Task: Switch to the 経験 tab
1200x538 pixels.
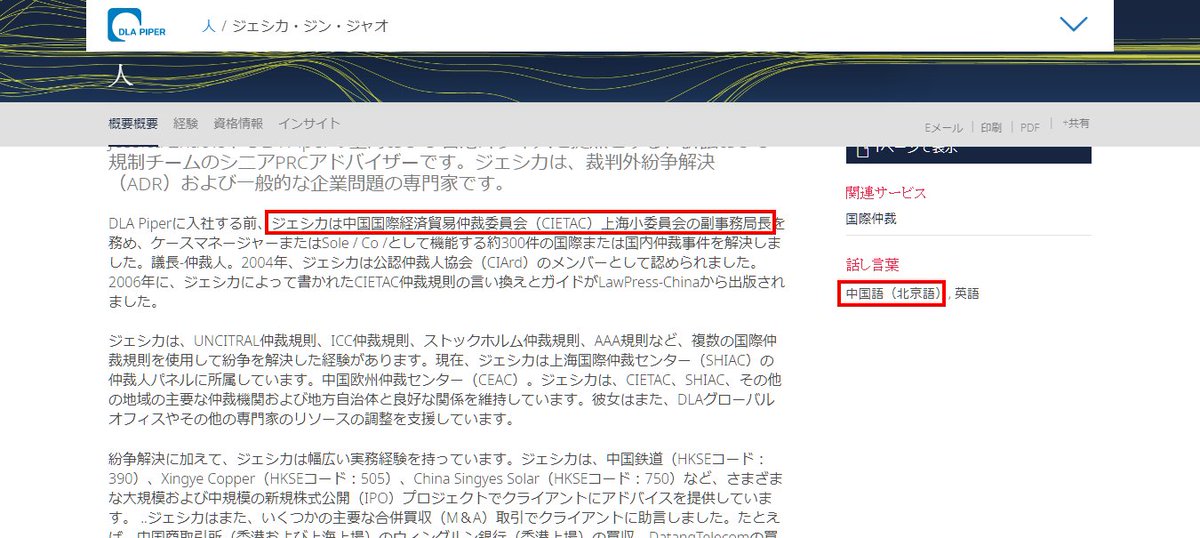Action: 185,124
